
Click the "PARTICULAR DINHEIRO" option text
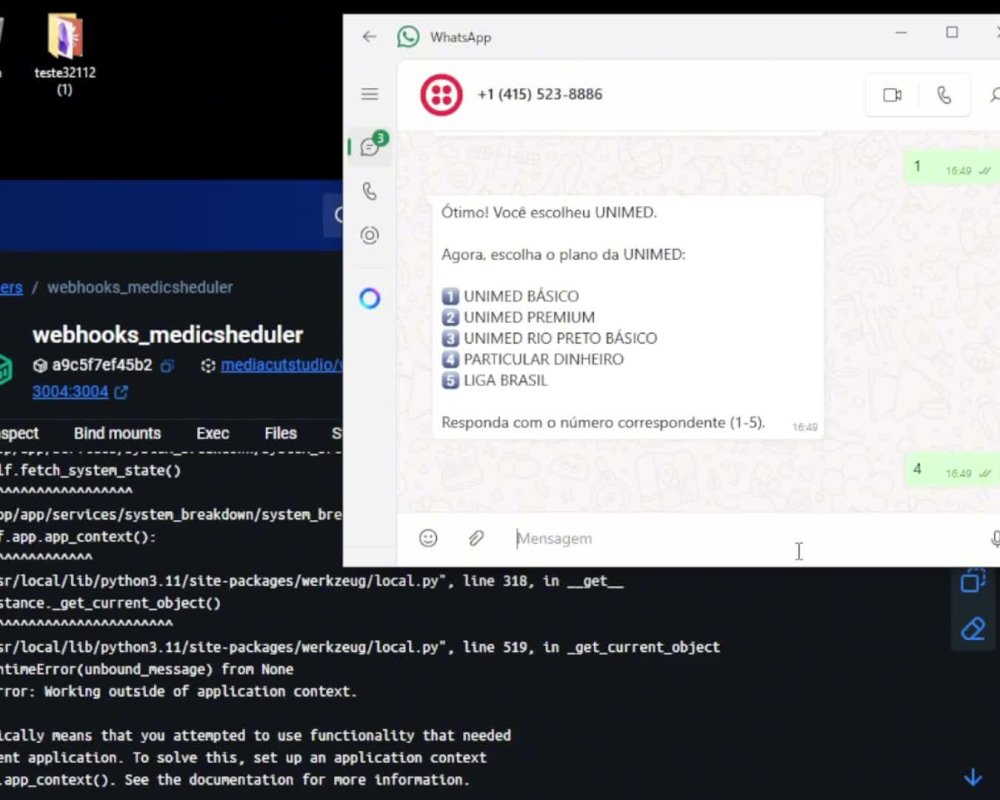[x=543, y=359]
